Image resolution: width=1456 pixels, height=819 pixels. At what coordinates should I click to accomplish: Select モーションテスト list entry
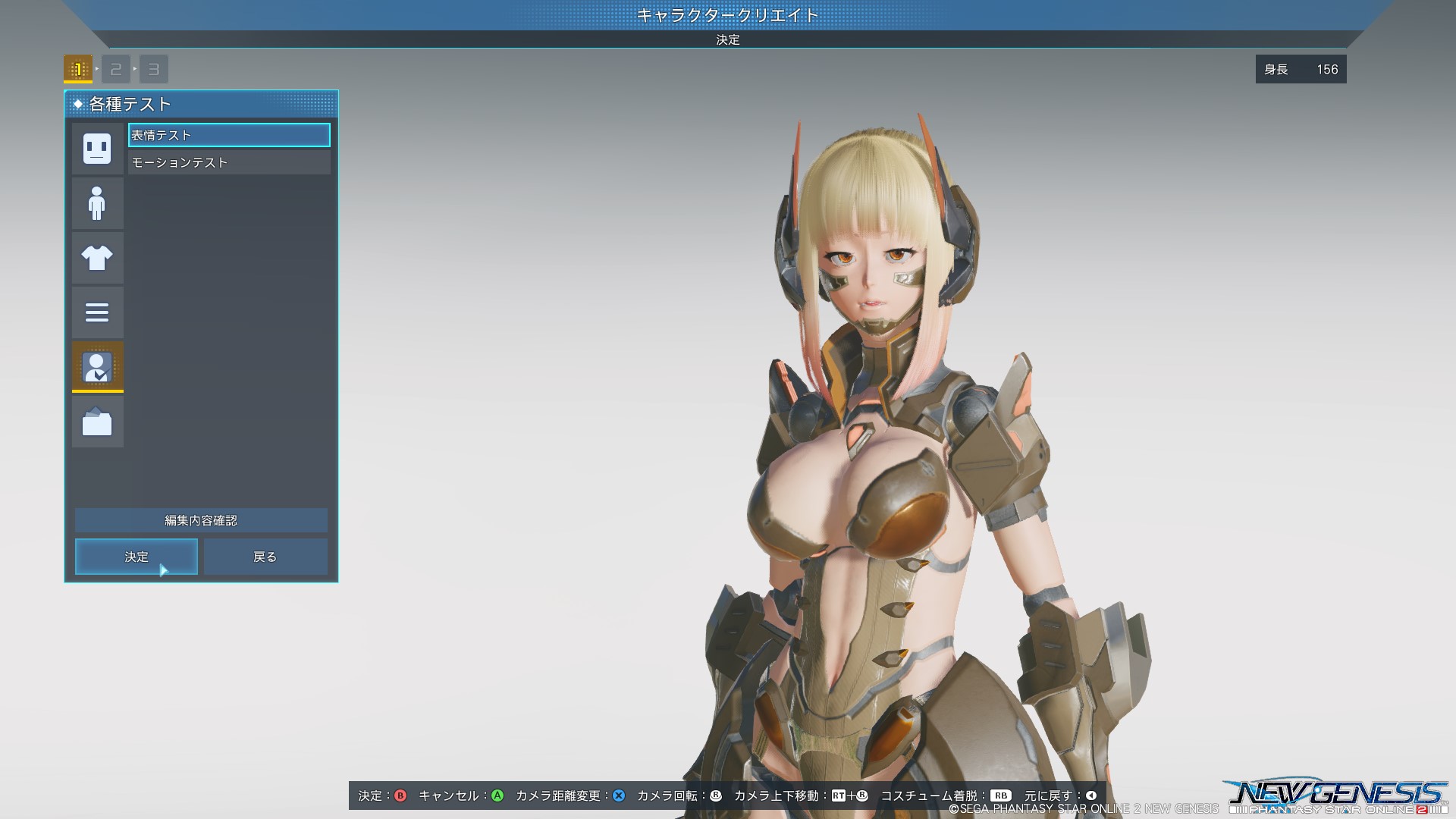[229, 162]
